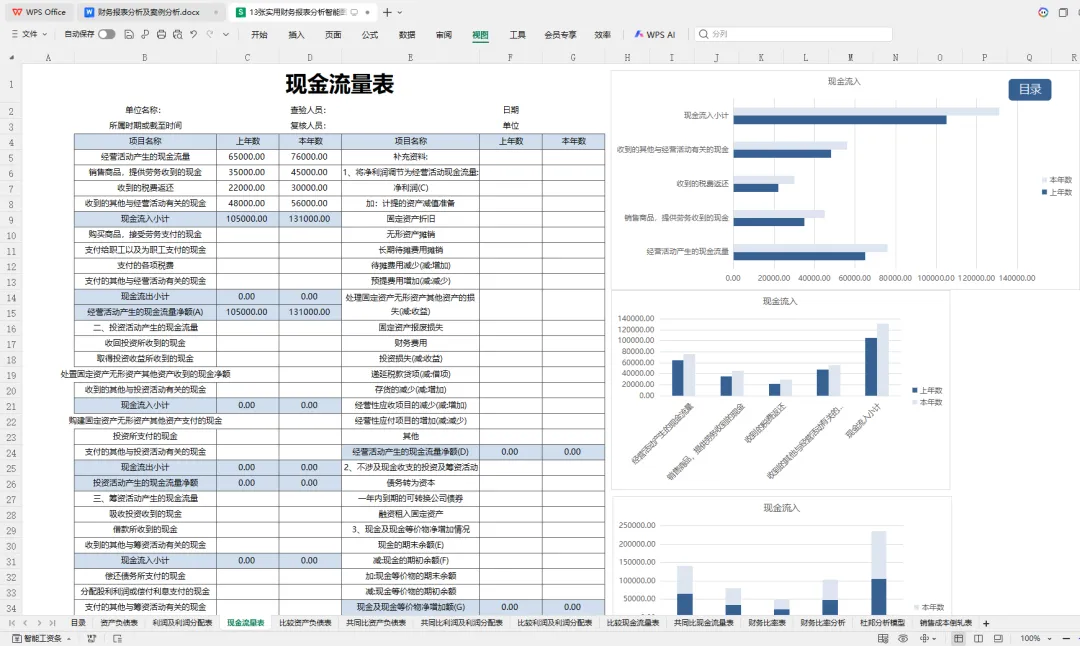This screenshot has height=646, width=1080.
Task: Switch to the 资产负债表 sheet tab
Action: coord(119,623)
